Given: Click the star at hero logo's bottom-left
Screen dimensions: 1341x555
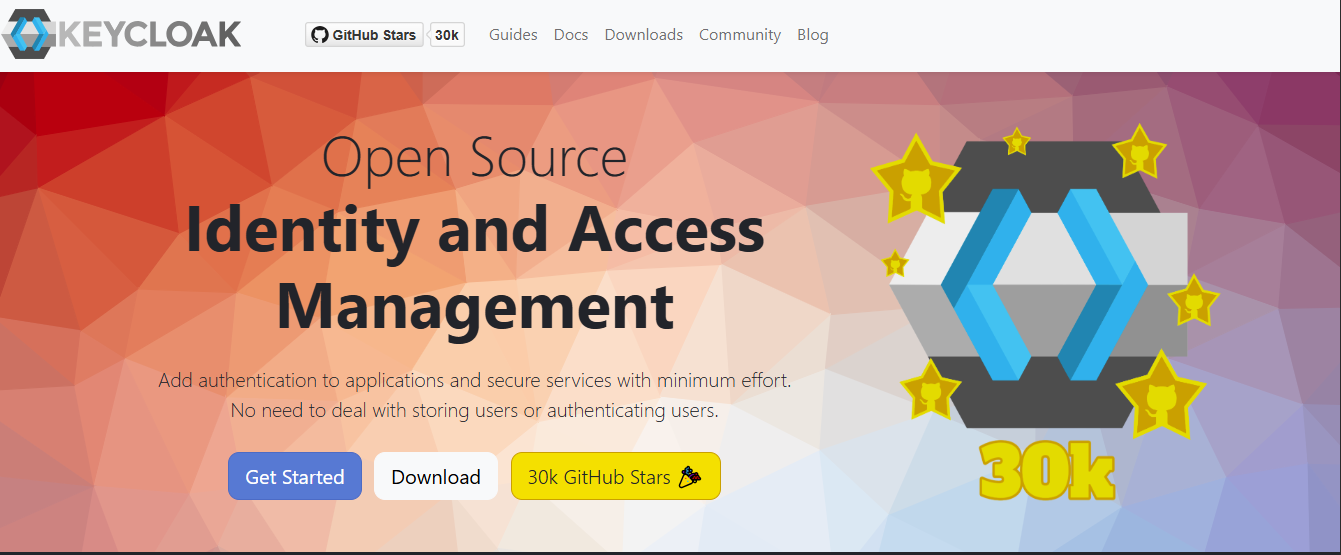Looking at the screenshot, I should 930,390.
